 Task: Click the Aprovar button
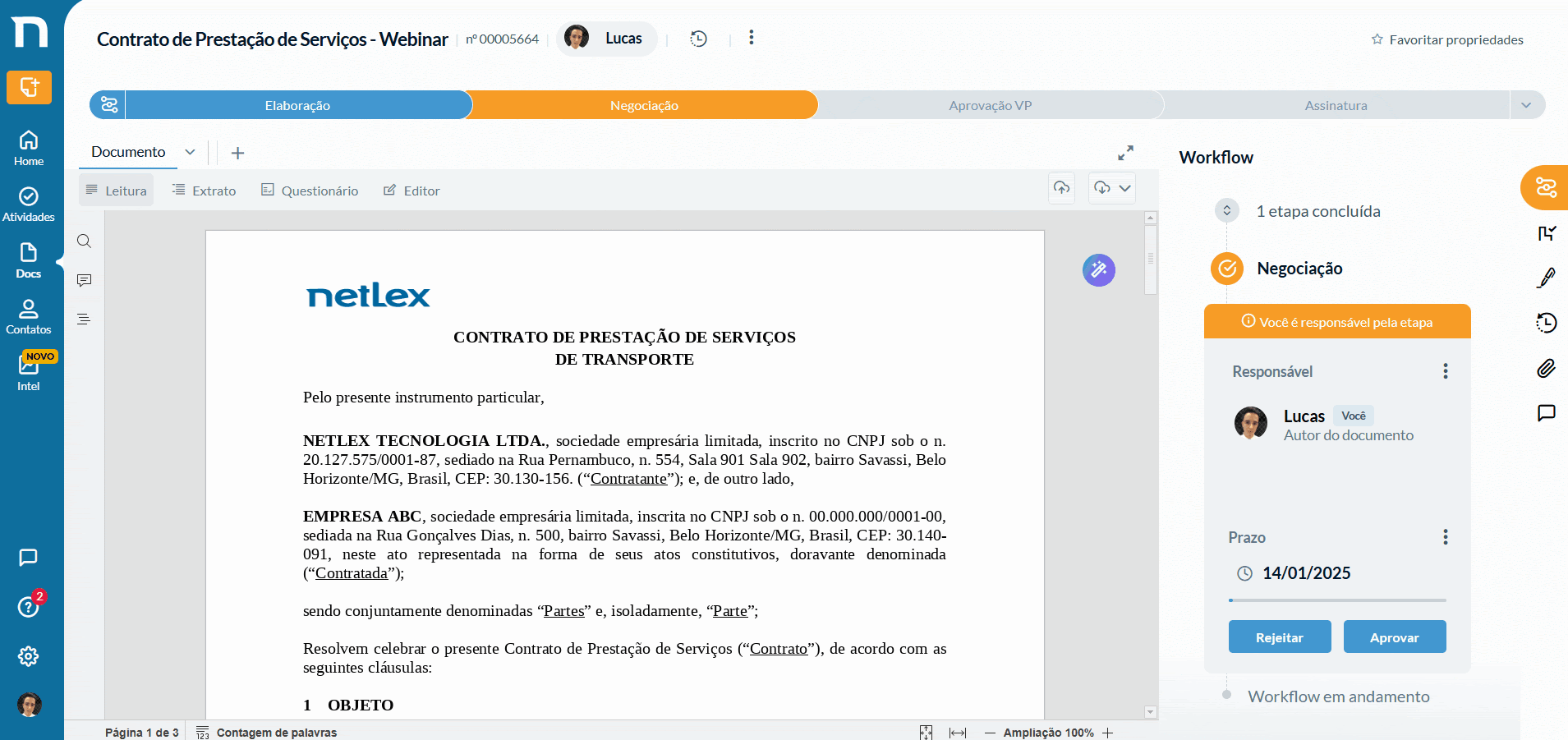point(1394,637)
